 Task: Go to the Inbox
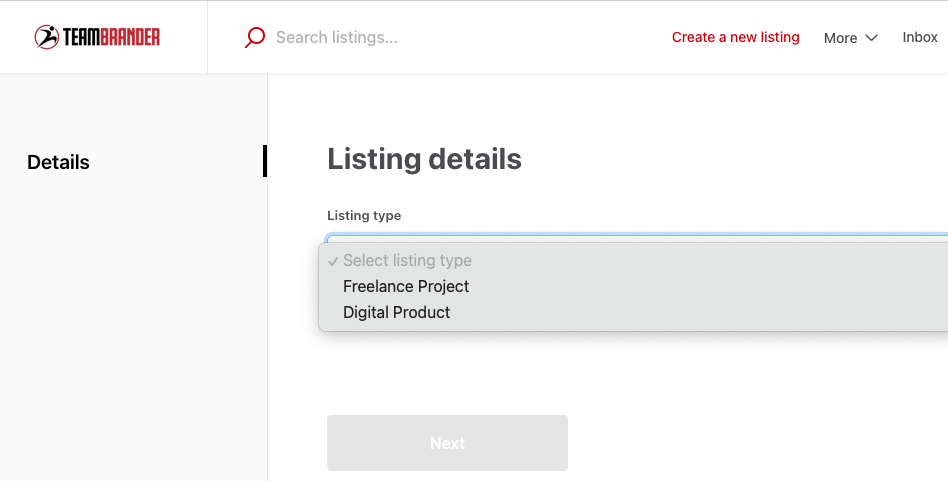(x=919, y=37)
